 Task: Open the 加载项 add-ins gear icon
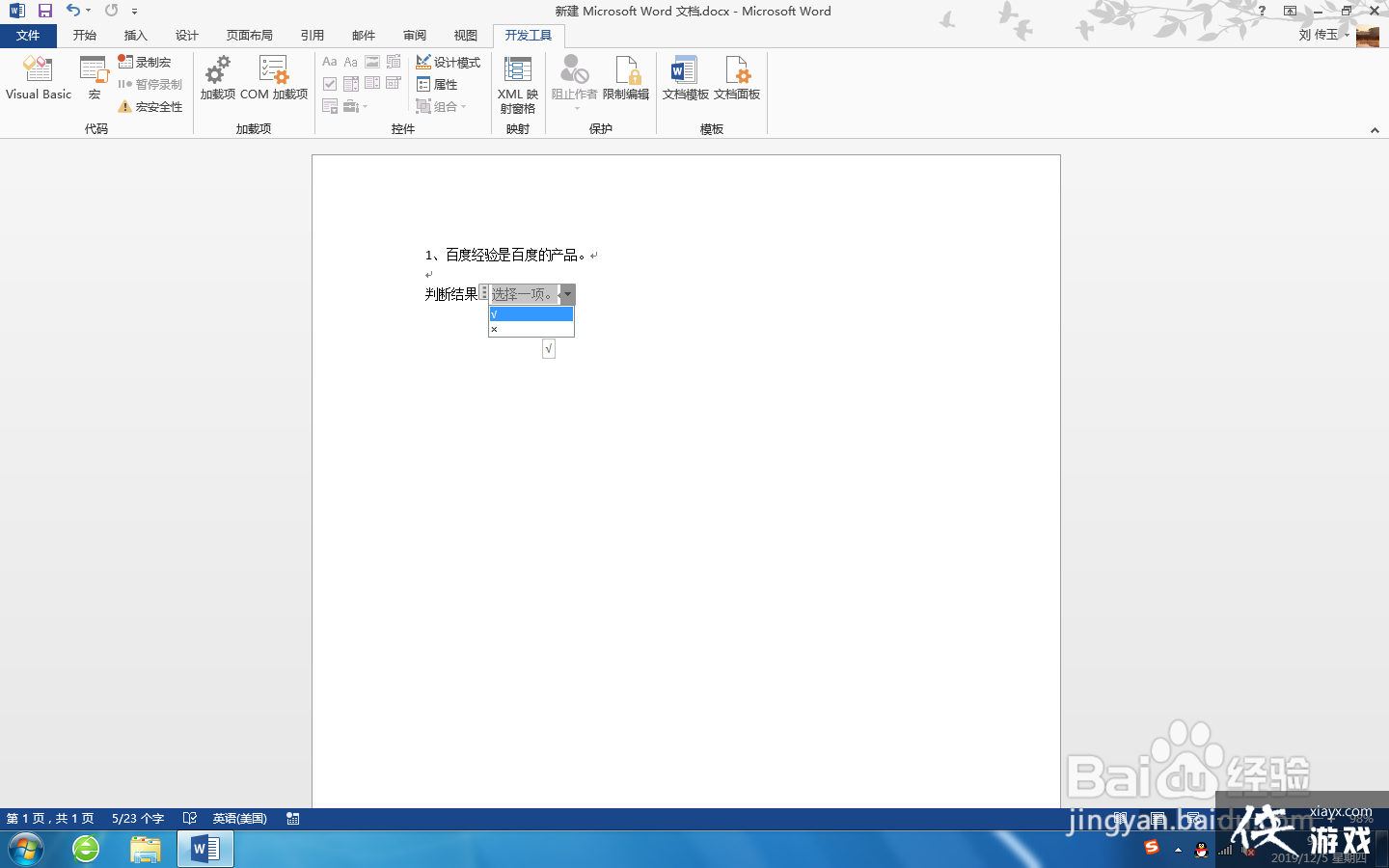(x=218, y=77)
